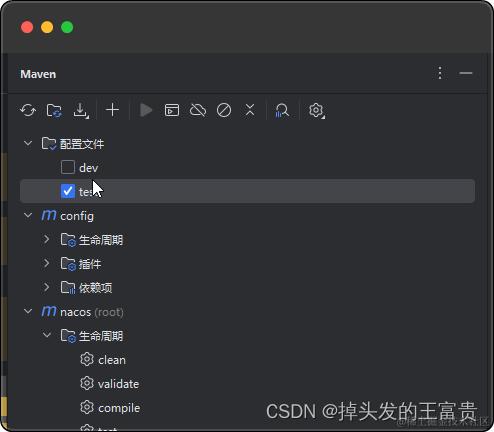
Task: Generate sources and update folders icon
Action: 54,110
